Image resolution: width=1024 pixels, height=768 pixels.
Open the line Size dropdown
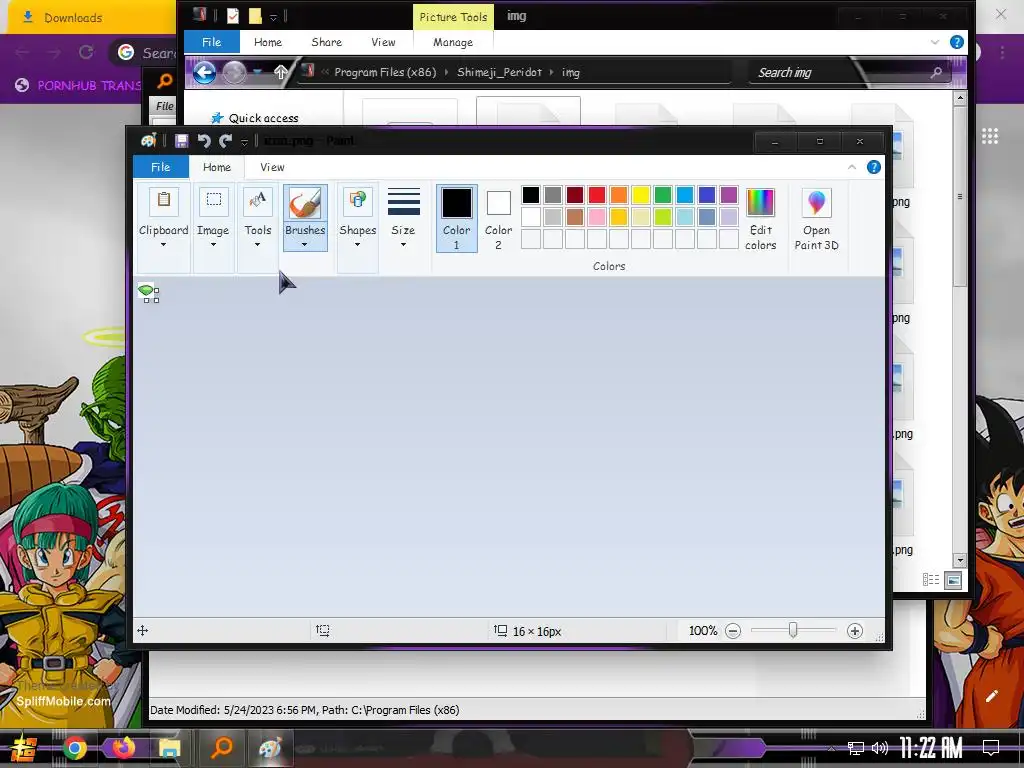(x=404, y=217)
